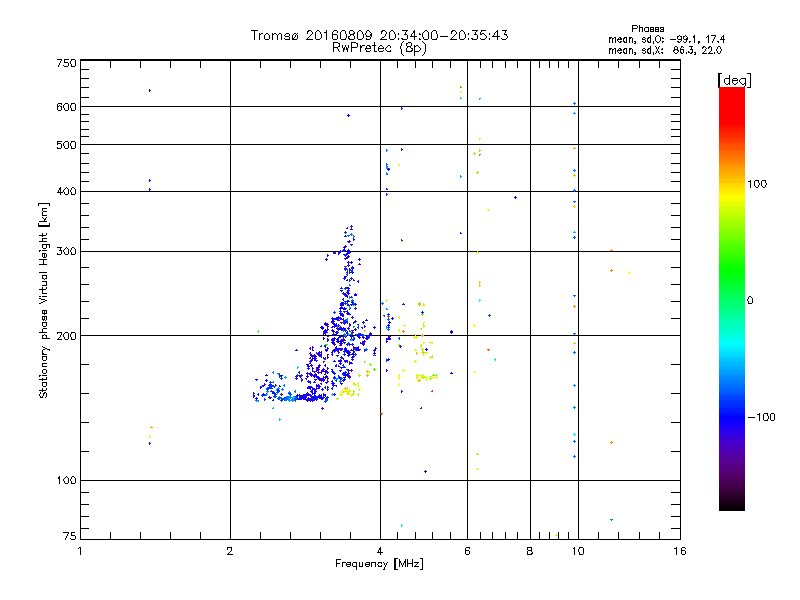Screen dimensions: 800x600
Task: Click the x-axis tick label '6'
Action: point(467,551)
